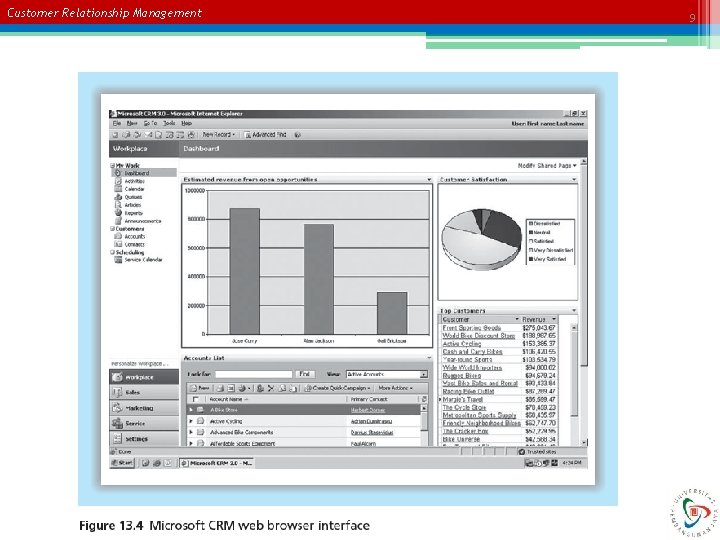
Task: Click the Very Satisfied legend color swatch
Action: tap(531, 259)
